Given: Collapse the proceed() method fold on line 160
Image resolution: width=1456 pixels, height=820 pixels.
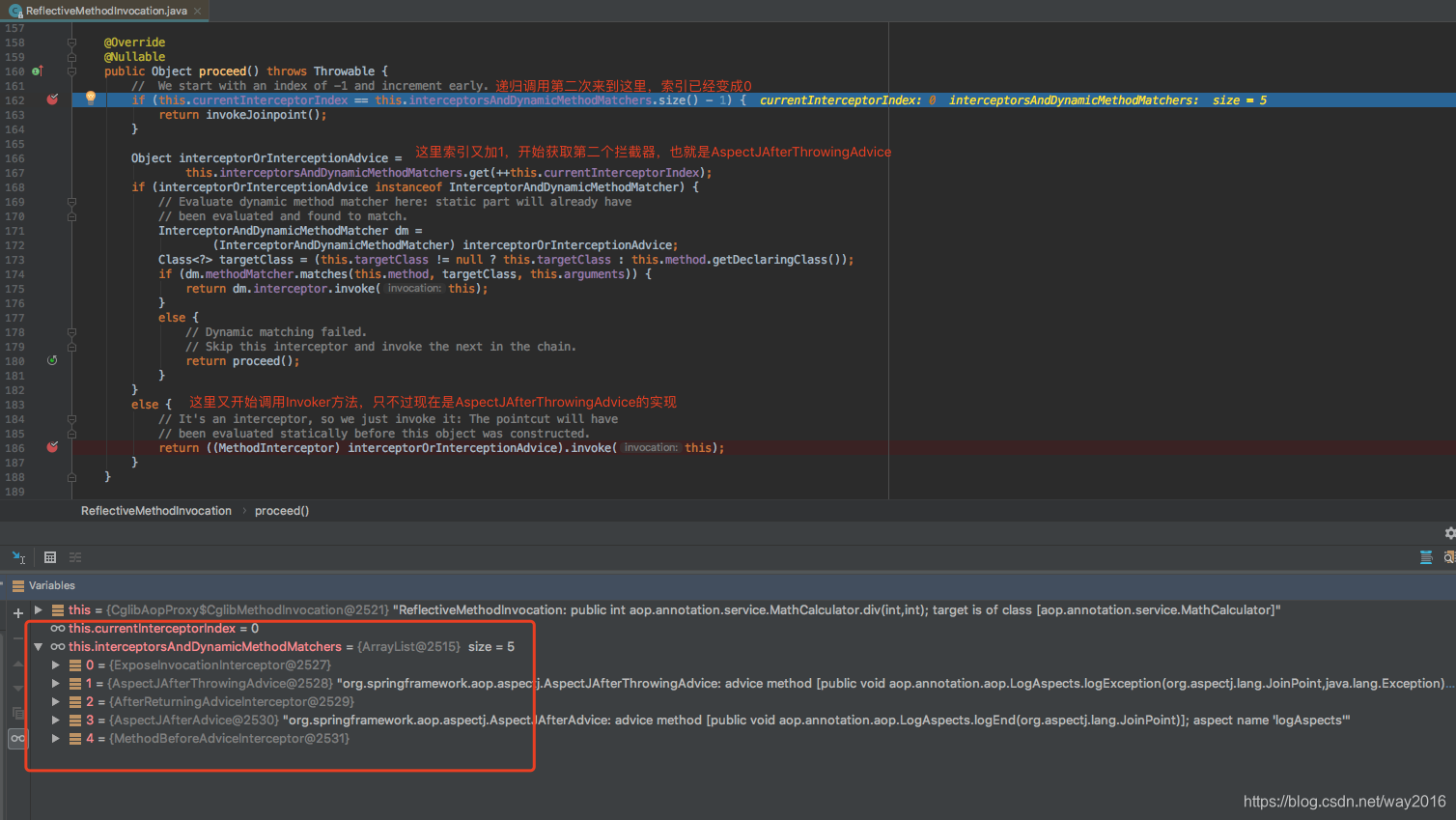Looking at the screenshot, I should point(71,71).
